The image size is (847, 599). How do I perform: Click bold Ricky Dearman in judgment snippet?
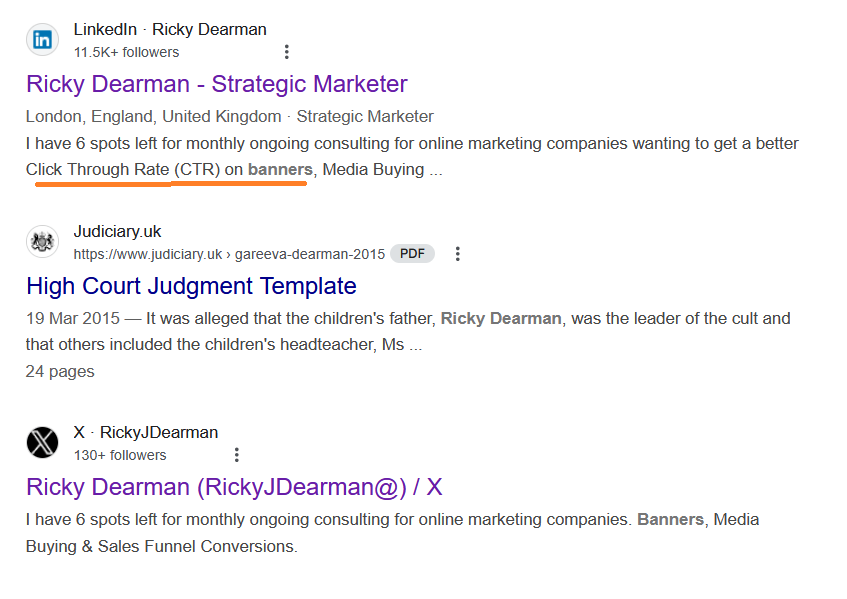point(501,318)
